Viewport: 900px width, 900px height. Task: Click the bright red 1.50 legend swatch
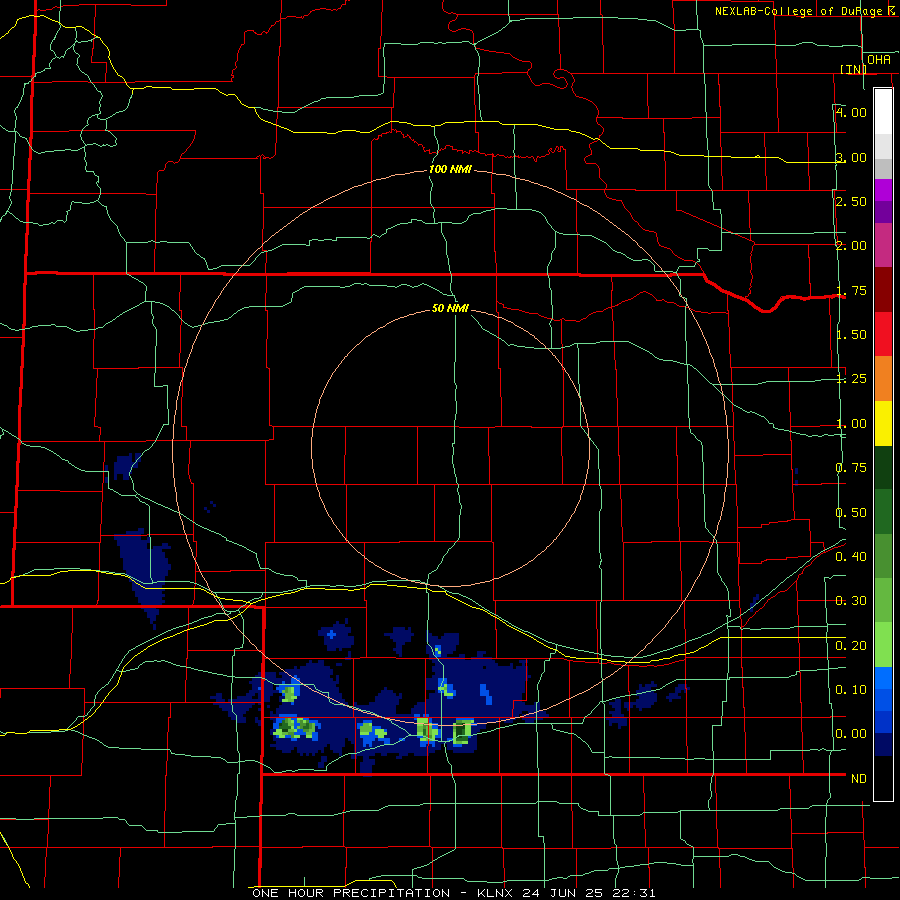pyautogui.click(x=883, y=334)
